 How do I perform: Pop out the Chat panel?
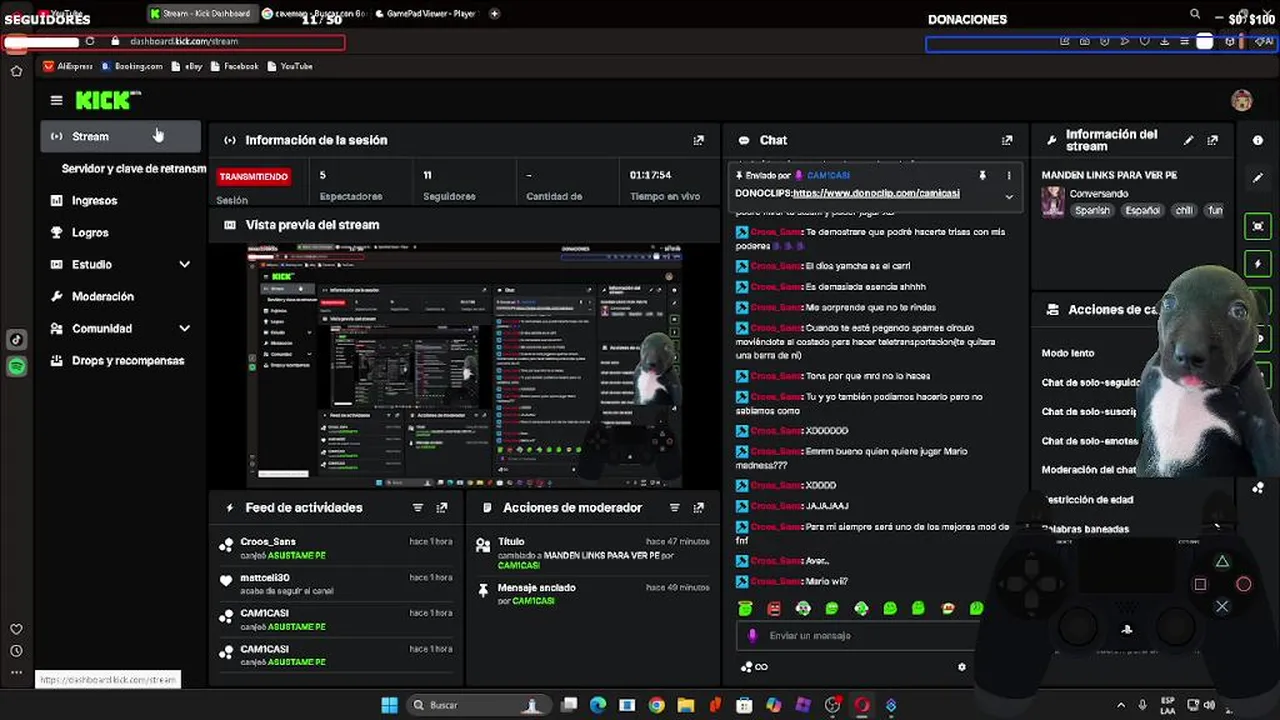[x=1007, y=141]
